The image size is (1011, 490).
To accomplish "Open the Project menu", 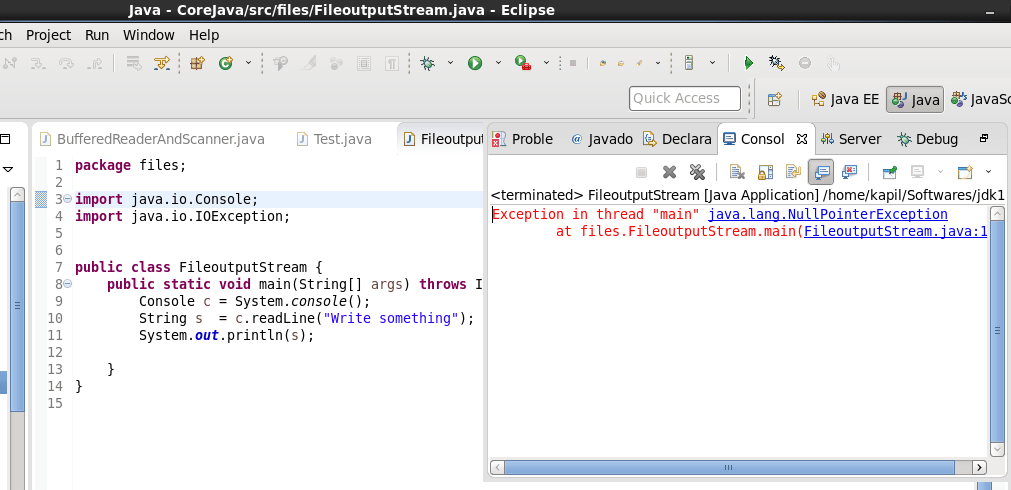I will (x=48, y=35).
